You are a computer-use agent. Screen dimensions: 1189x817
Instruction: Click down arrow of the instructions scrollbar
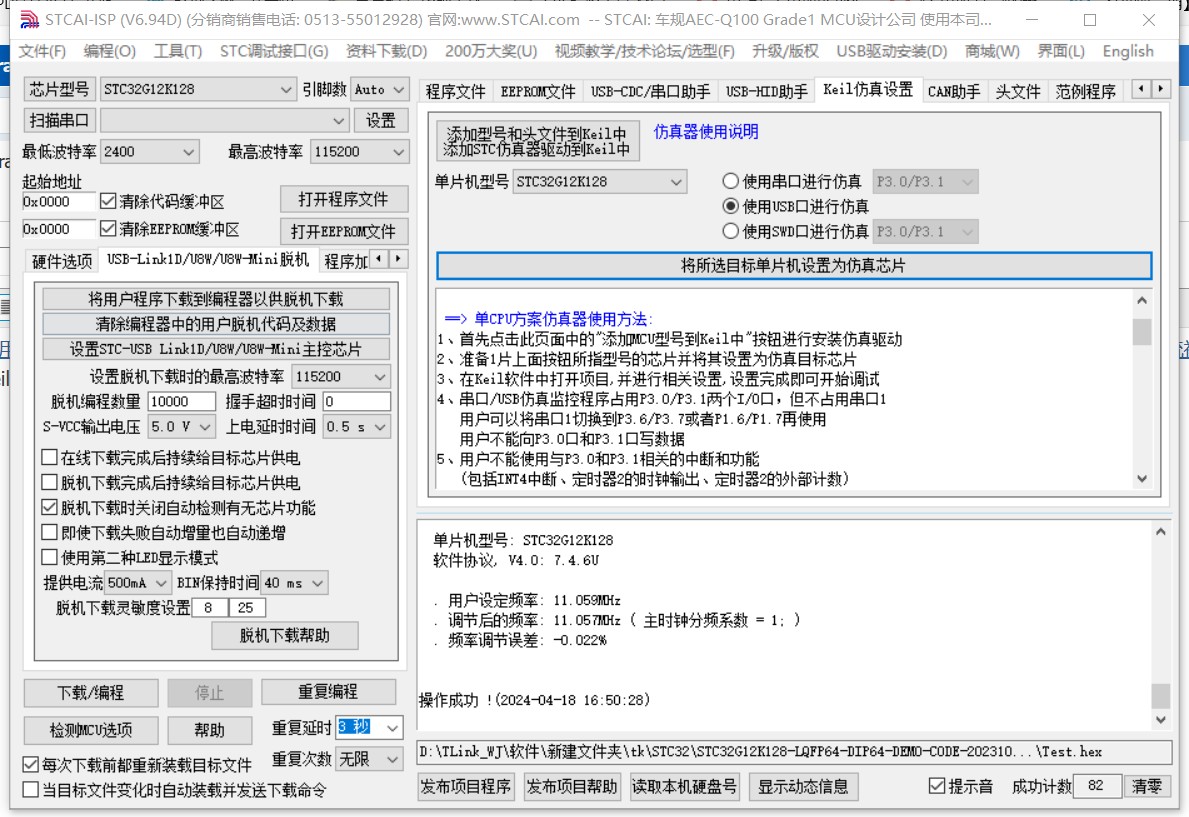click(1142, 479)
